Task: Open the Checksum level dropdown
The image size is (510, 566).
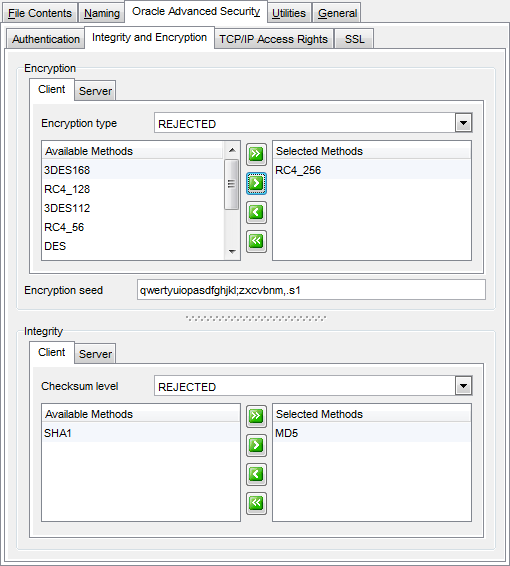Action: pos(463,386)
